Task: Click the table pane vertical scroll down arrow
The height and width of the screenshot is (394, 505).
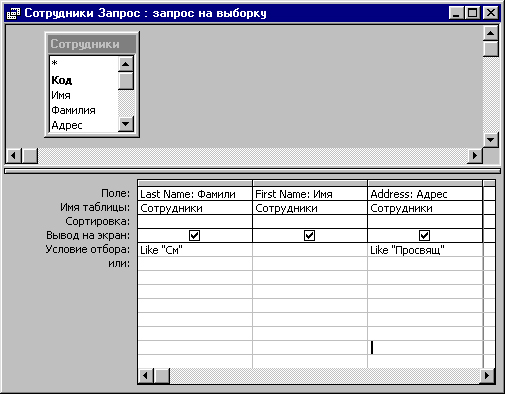Action: [490, 140]
